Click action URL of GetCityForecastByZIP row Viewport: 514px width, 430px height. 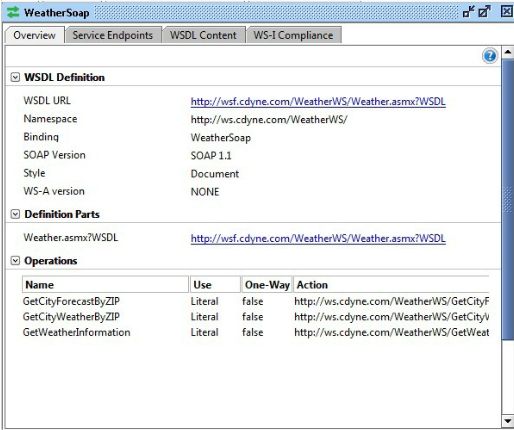[392, 301]
